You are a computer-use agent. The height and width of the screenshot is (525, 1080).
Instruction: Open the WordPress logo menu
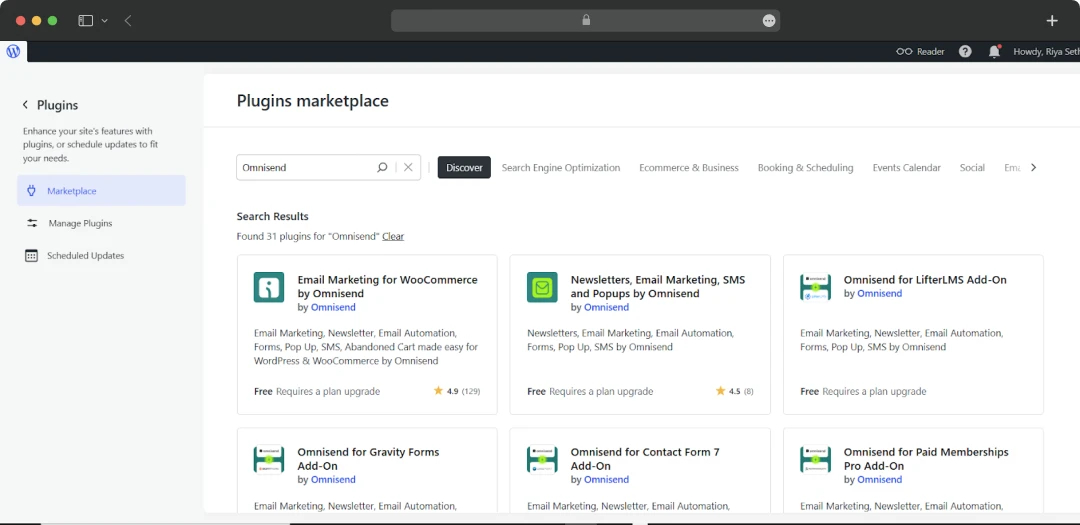[x=13, y=52]
